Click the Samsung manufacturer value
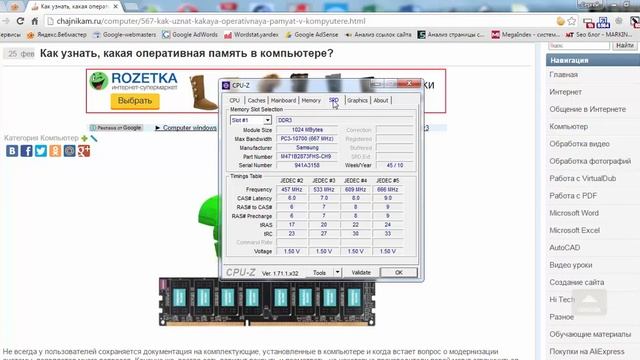The height and width of the screenshot is (360, 640). pos(307,148)
